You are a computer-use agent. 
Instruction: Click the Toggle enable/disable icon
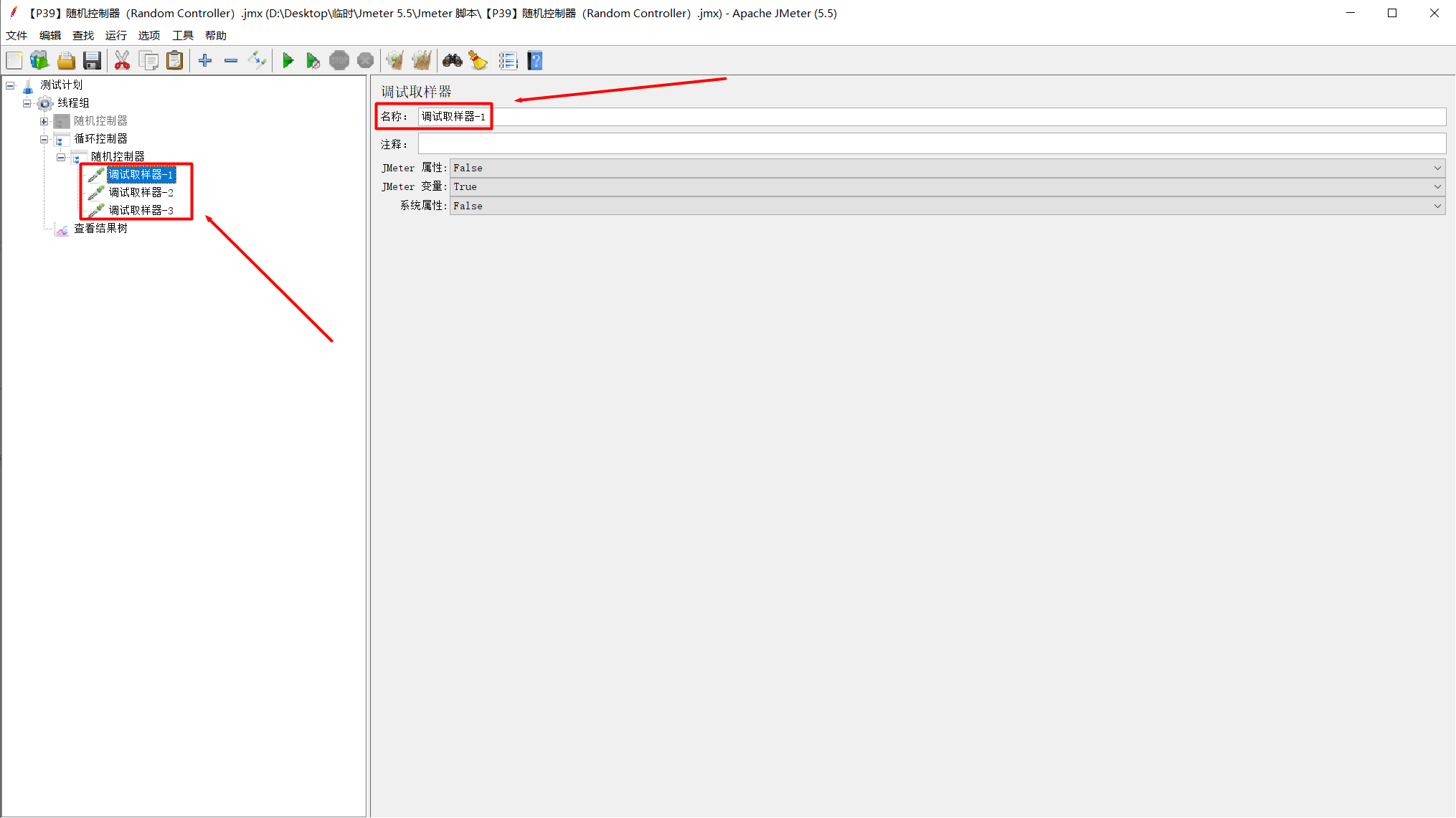[257, 61]
